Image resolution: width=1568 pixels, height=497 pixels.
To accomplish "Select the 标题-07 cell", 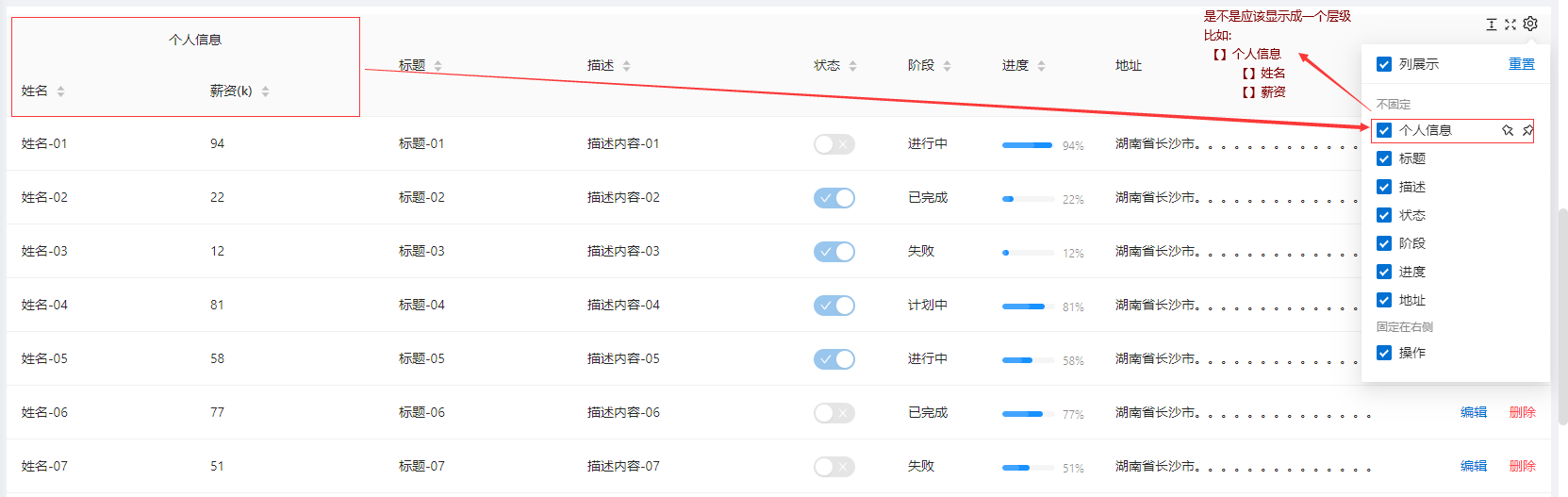I will coord(421,466).
